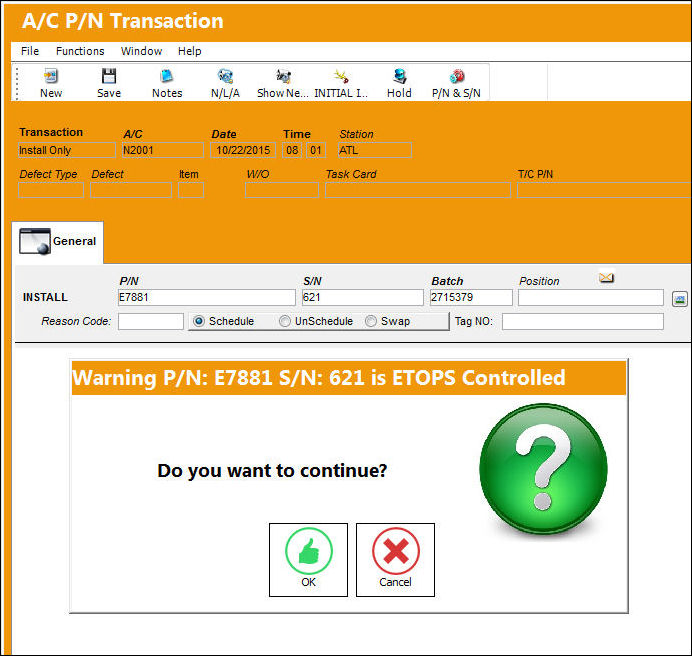The height and width of the screenshot is (656, 692).
Task: Click the Cancel red X button
Action: pyautogui.click(x=395, y=560)
